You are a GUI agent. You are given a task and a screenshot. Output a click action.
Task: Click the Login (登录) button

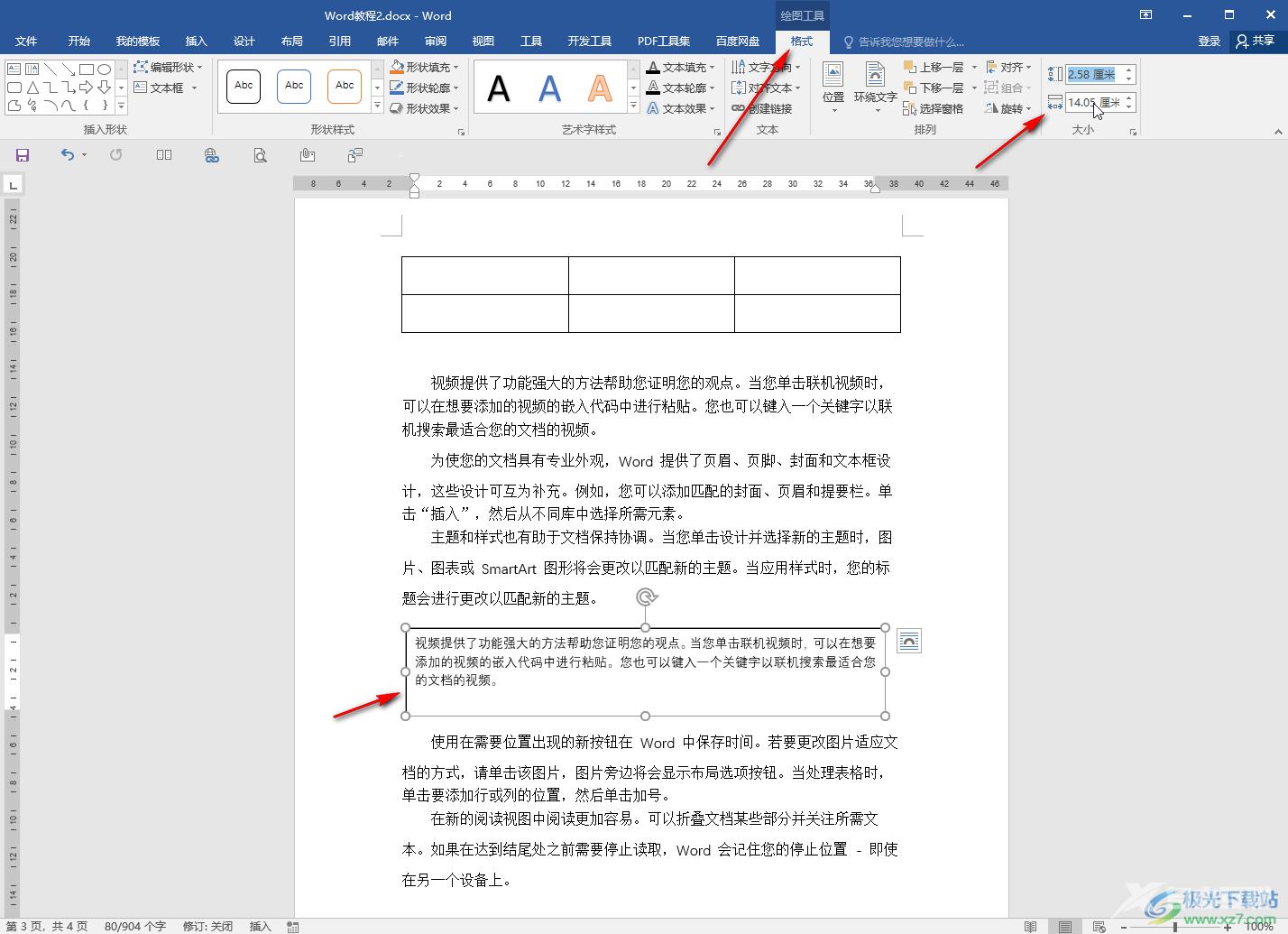tap(1210, 42)
